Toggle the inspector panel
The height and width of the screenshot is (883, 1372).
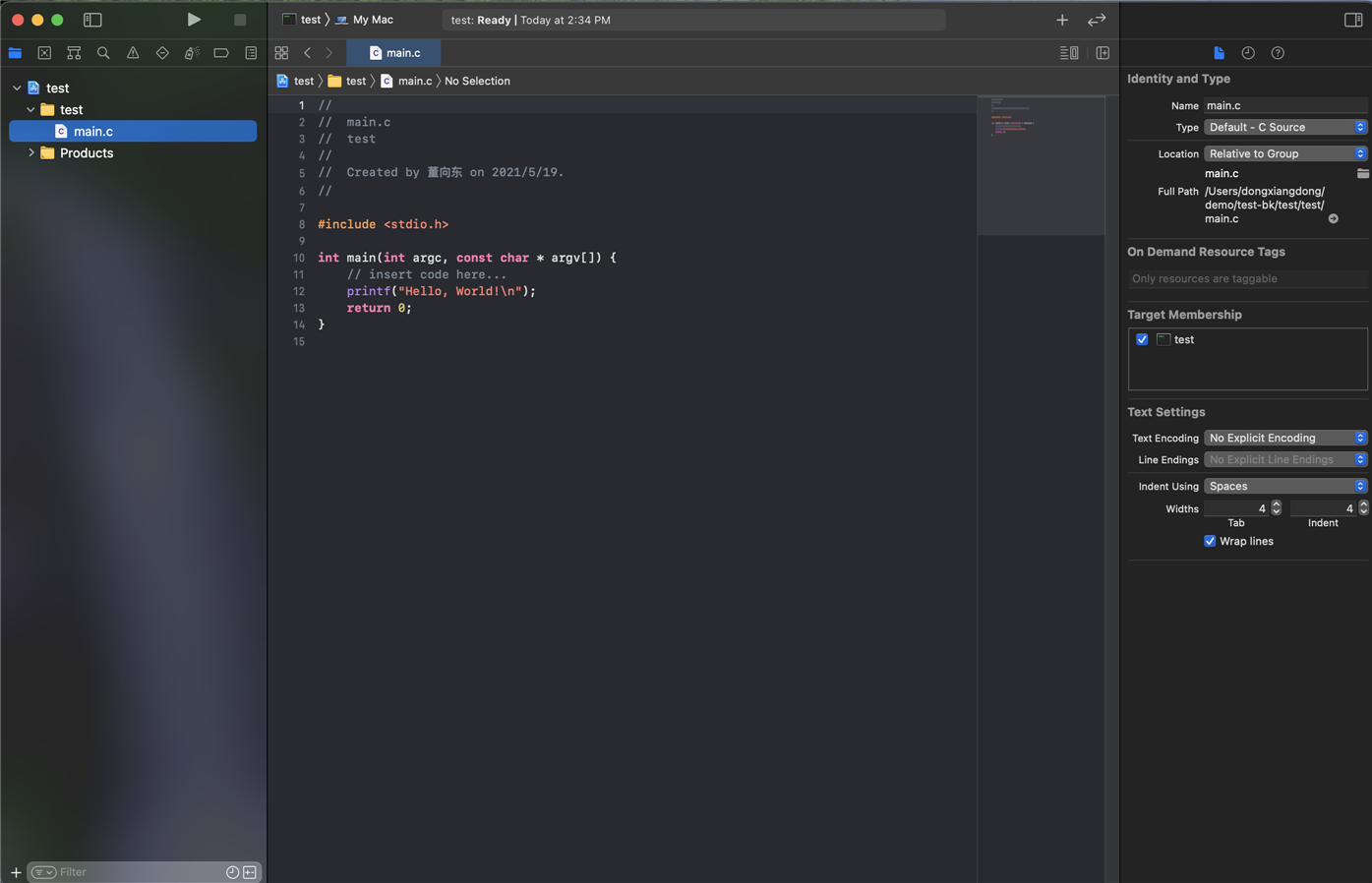click(1353, 20)
